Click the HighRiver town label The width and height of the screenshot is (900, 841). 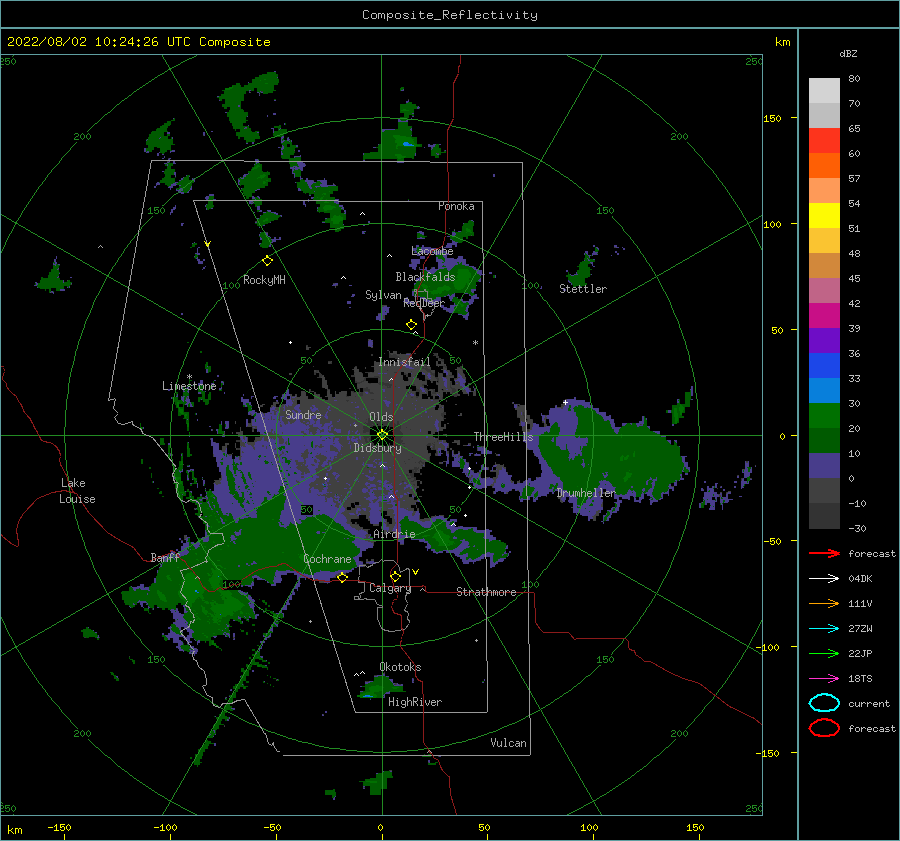coord(415,703)
